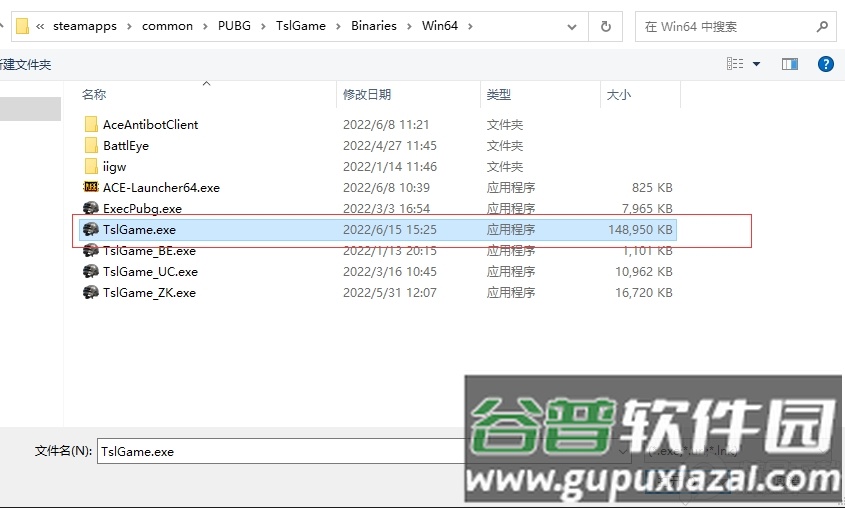This screenshot has width=845, height=508.
Task: Expand the hidden path chevron in breadcrumb
Action: [x=40, y=26]
